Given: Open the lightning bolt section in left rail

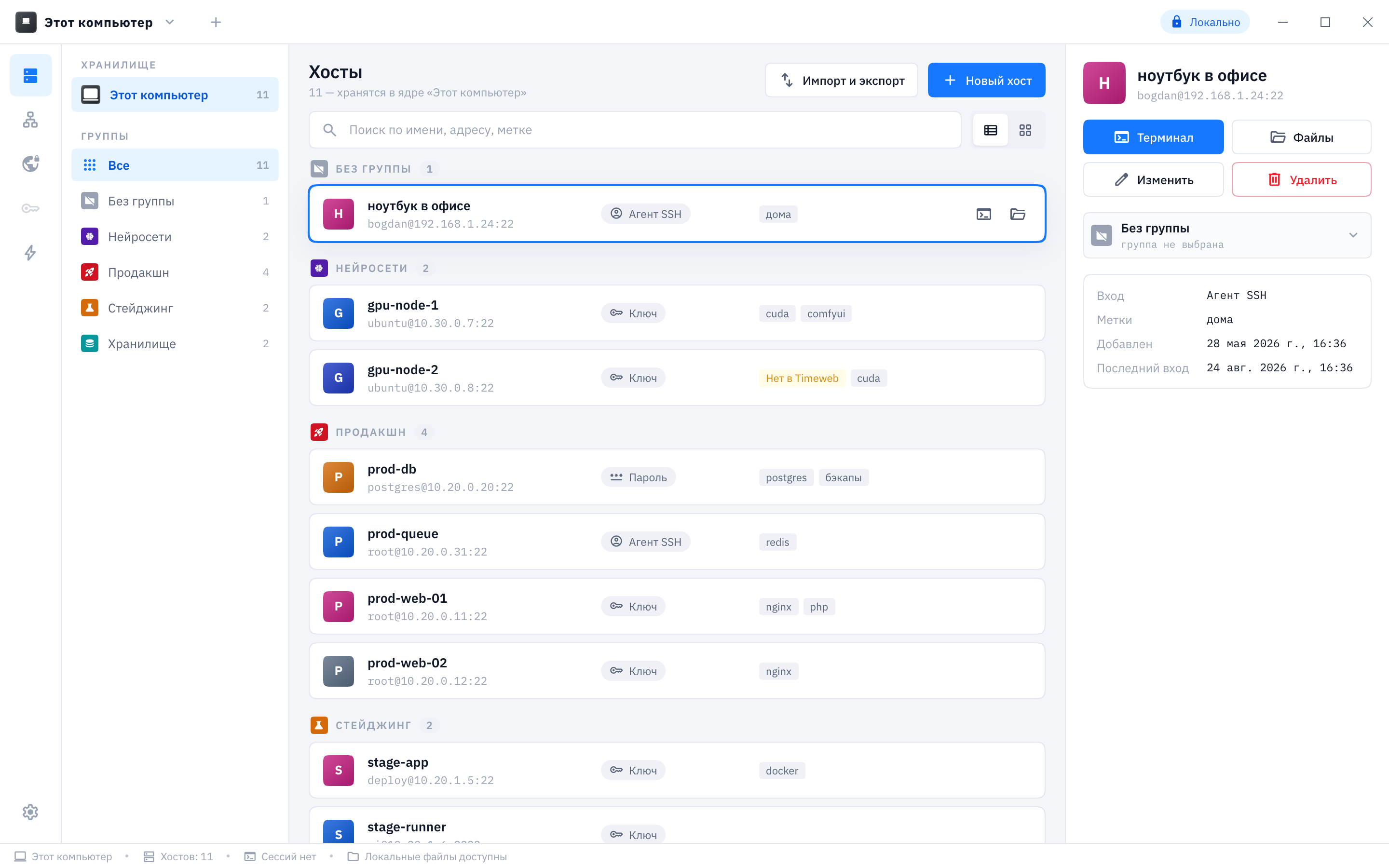Looking at the screenshot, I should (30, 253).
